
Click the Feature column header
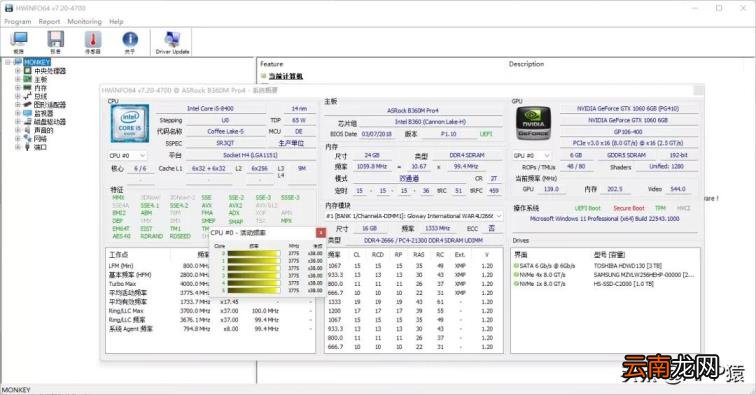tap(271, 64)
